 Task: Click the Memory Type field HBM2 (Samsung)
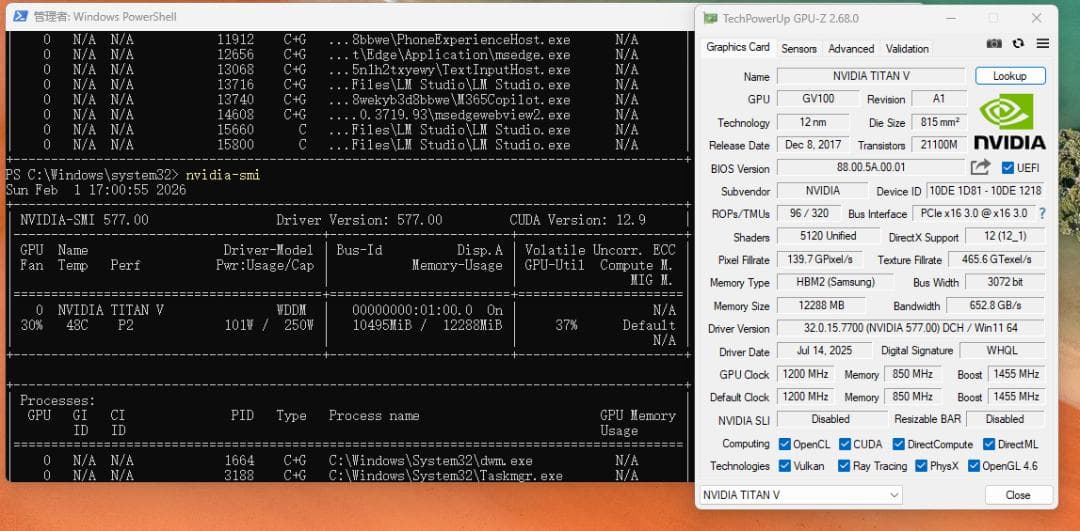(835, 282)
